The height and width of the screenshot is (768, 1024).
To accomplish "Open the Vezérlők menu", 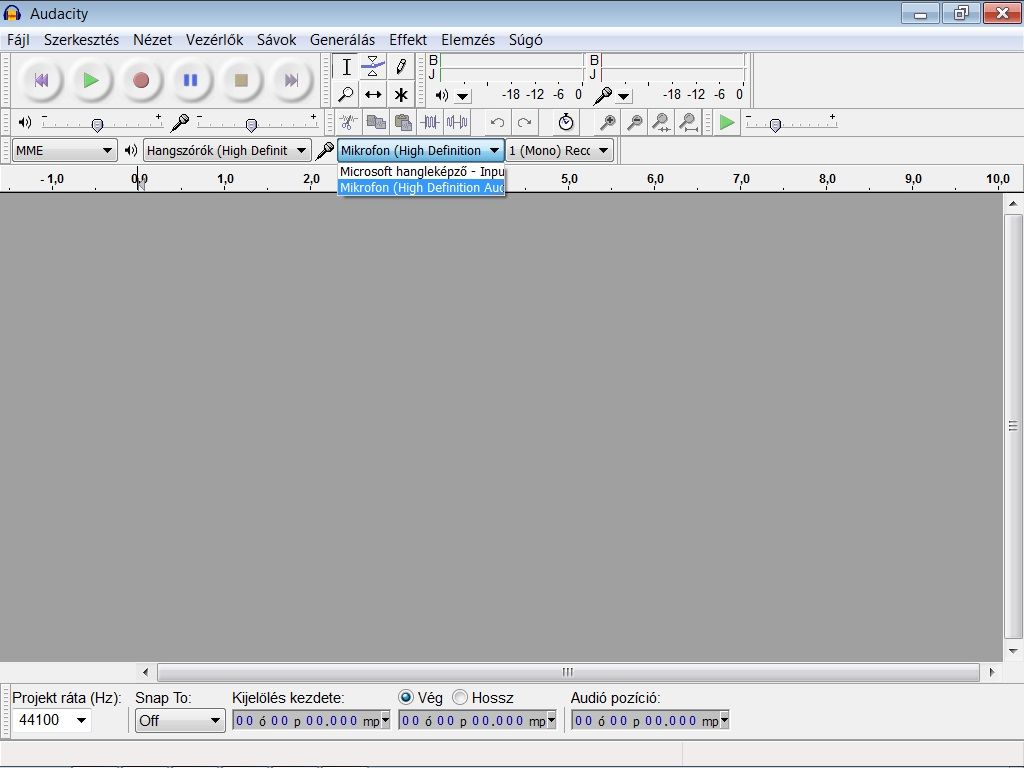I will click(214, 40).
